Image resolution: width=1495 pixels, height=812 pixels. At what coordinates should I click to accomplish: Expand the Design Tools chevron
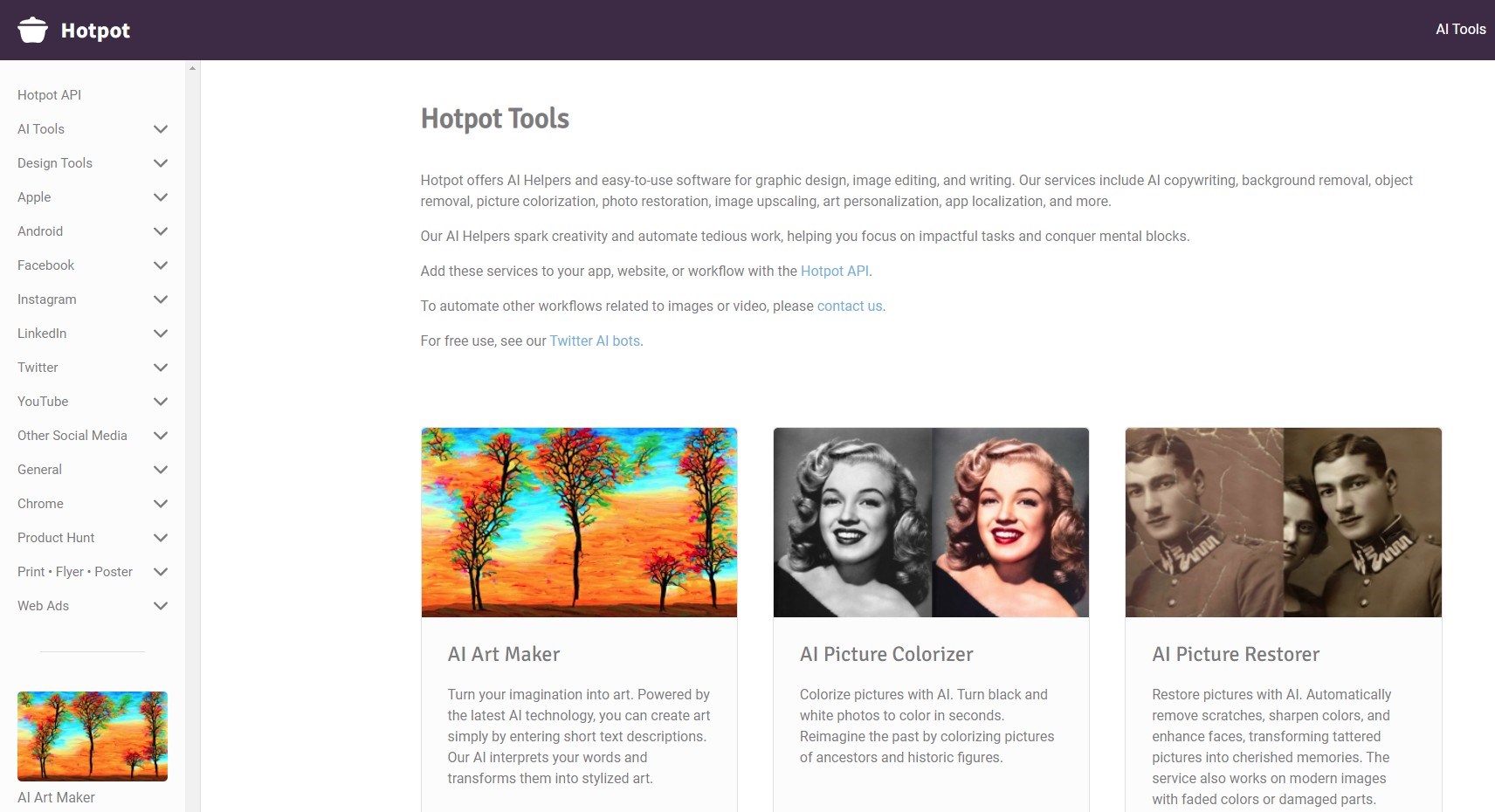point(161,163)
